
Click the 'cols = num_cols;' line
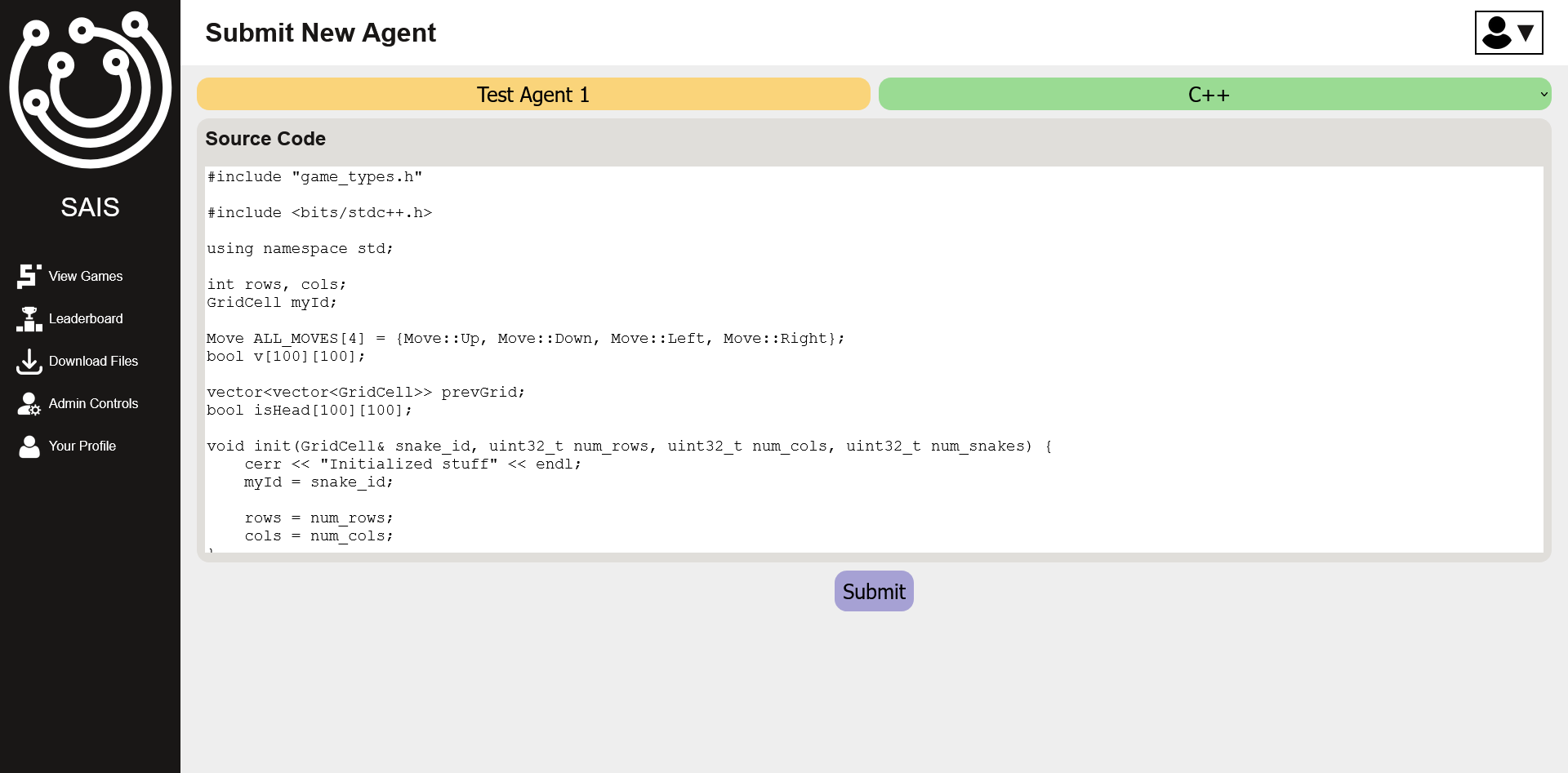pyautogui.click(x=319, y=535)
